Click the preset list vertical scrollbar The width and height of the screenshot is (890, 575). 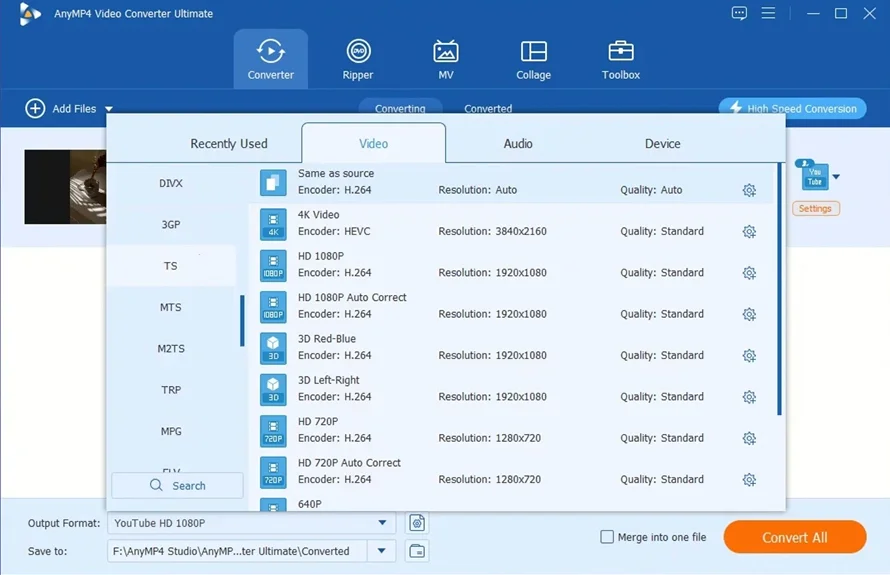pos(779,289)
